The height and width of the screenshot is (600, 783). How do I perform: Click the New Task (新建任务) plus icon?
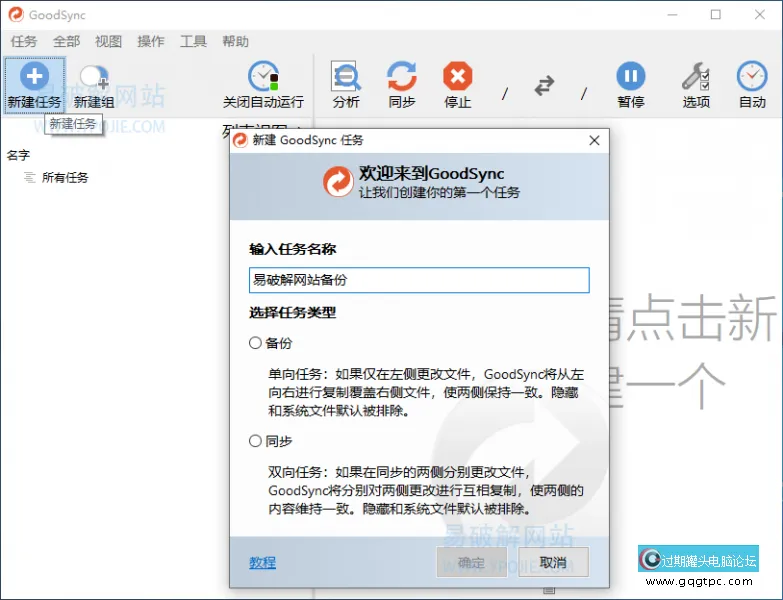(34, 76)
